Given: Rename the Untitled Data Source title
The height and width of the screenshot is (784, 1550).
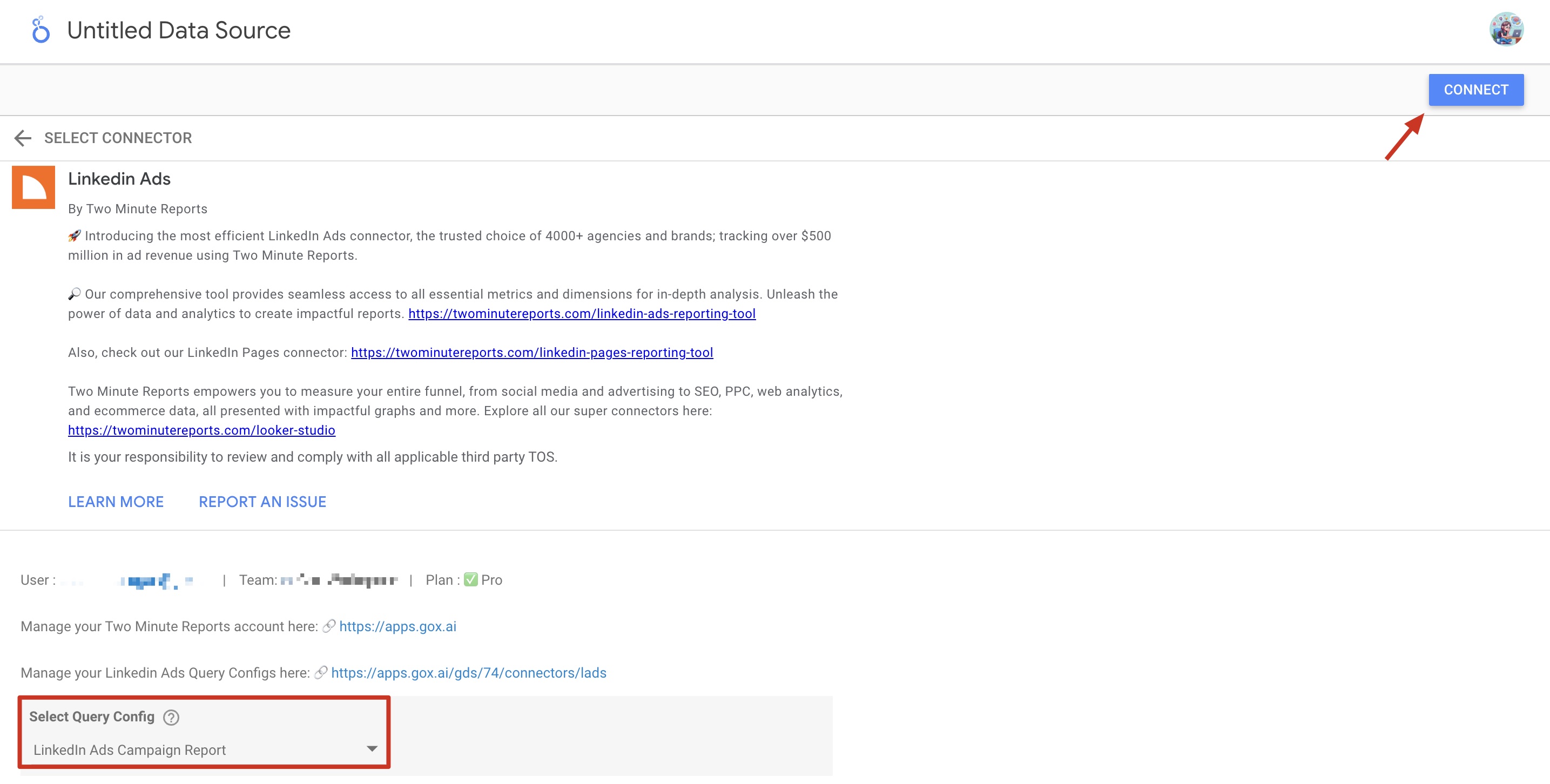Looking at the screenshot, I should click(x=179, y=30).
